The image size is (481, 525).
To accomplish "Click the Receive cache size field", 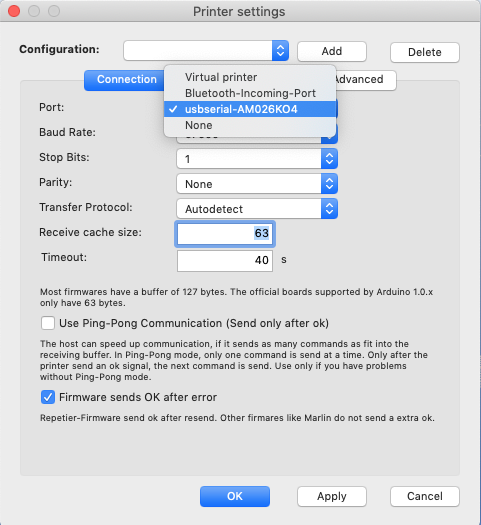I will [x=225, y=233].
